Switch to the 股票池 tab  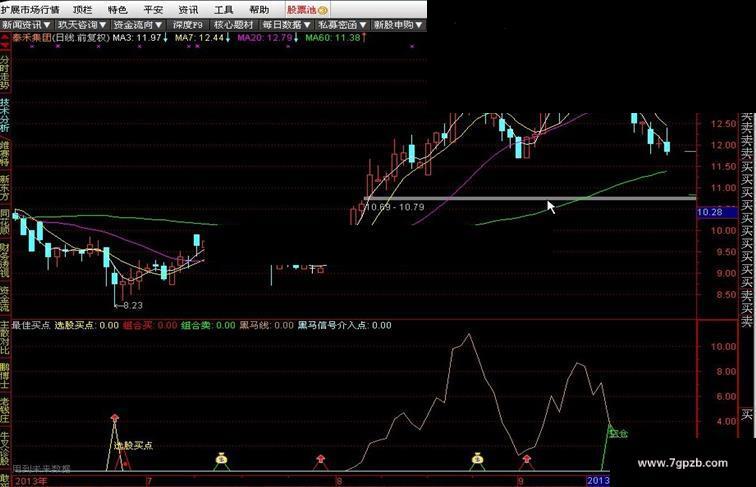click(307, 9)
